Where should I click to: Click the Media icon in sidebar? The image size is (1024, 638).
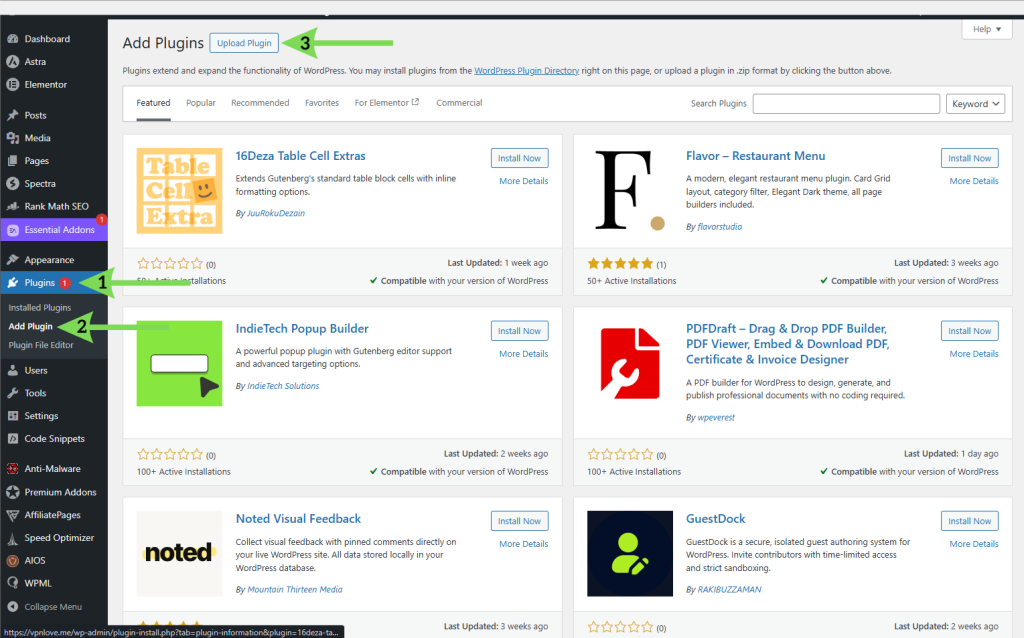tap(12, 138)
